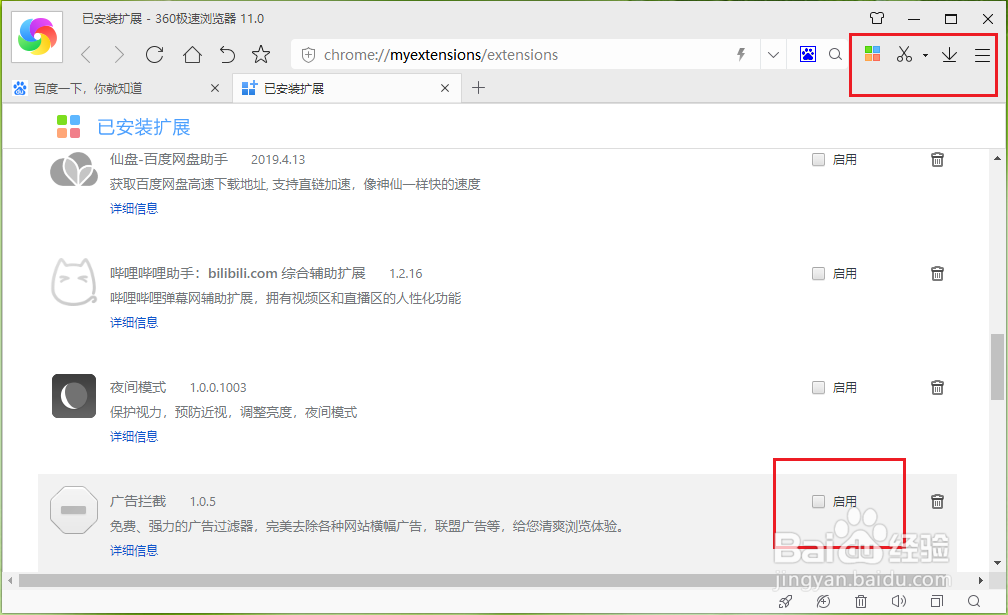Open Baidu image search icon in address bar
Screen dimensions: 1008x615
tap(809, 55)
